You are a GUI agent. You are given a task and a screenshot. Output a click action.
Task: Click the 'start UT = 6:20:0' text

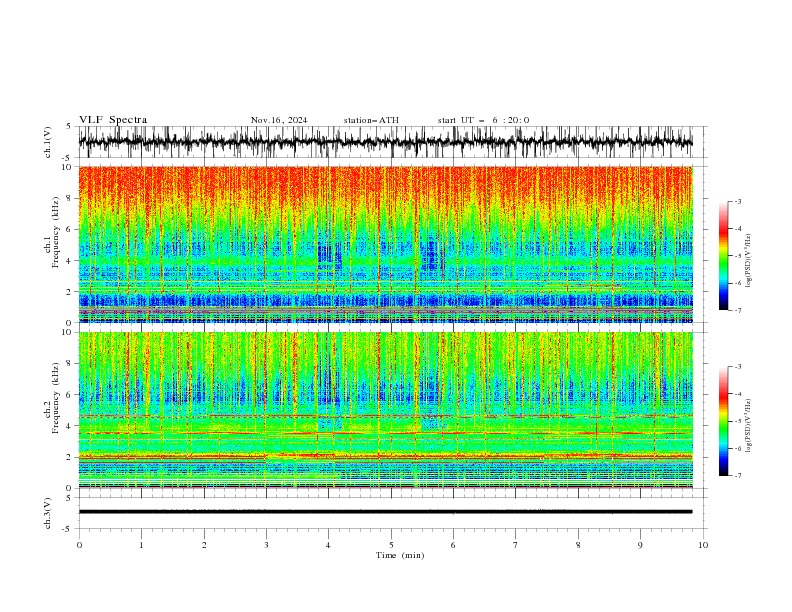(483, 120)
